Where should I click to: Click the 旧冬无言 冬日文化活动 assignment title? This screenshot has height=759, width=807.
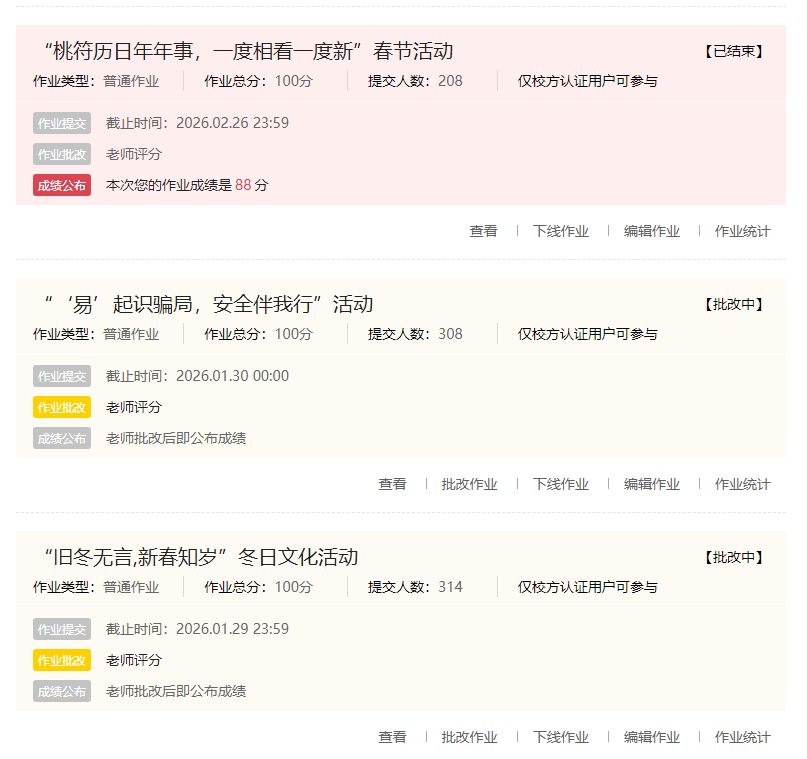(201, 557)
